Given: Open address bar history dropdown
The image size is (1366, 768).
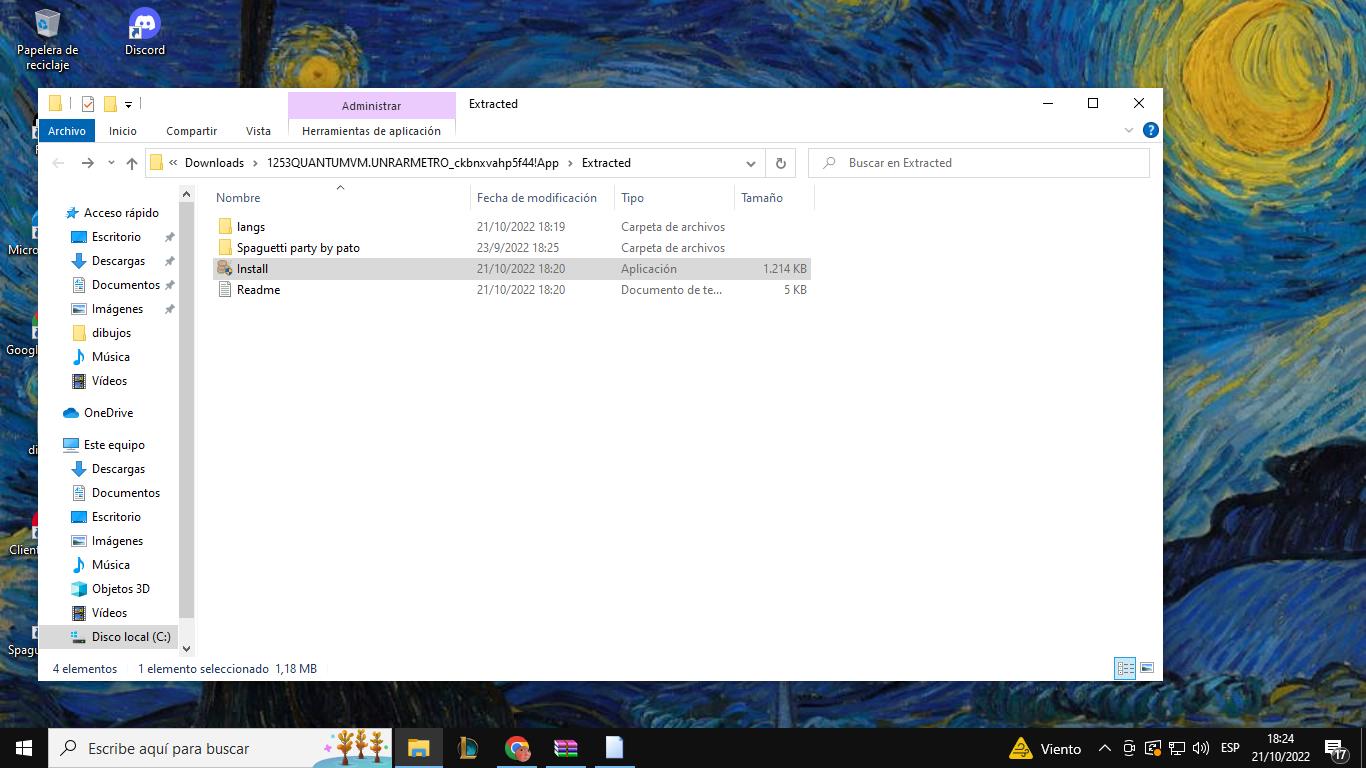Looking at the screenshot, I should (751, 163).
